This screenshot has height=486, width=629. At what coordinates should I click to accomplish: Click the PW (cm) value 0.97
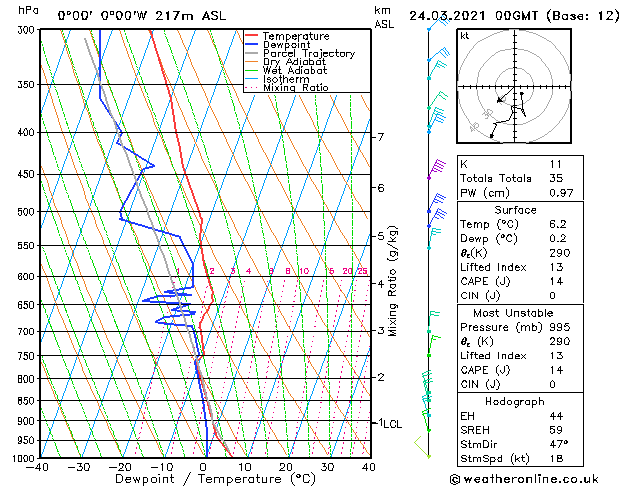point(561,193)
